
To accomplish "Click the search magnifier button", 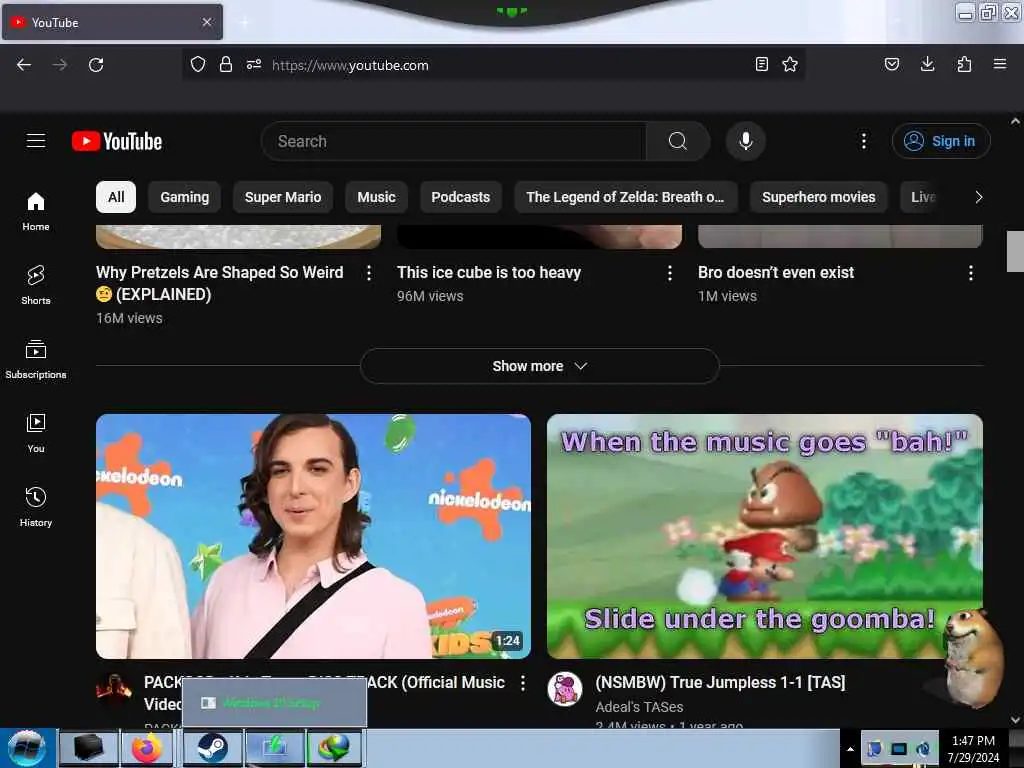I will [678, 141].
